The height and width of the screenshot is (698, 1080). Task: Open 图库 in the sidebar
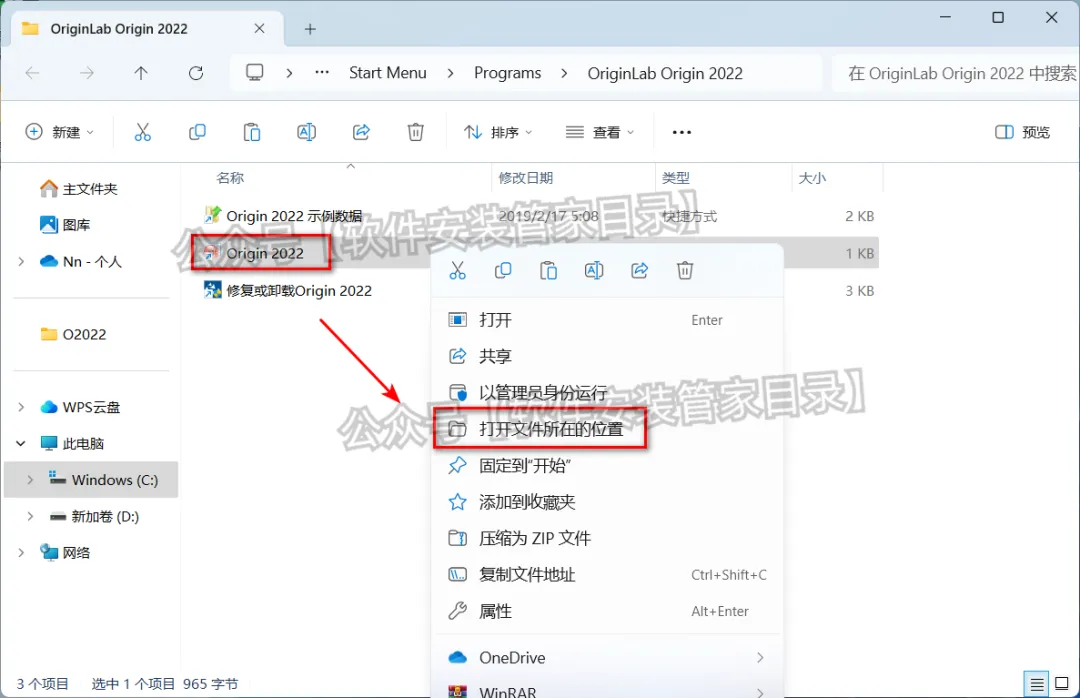[65, 225]
